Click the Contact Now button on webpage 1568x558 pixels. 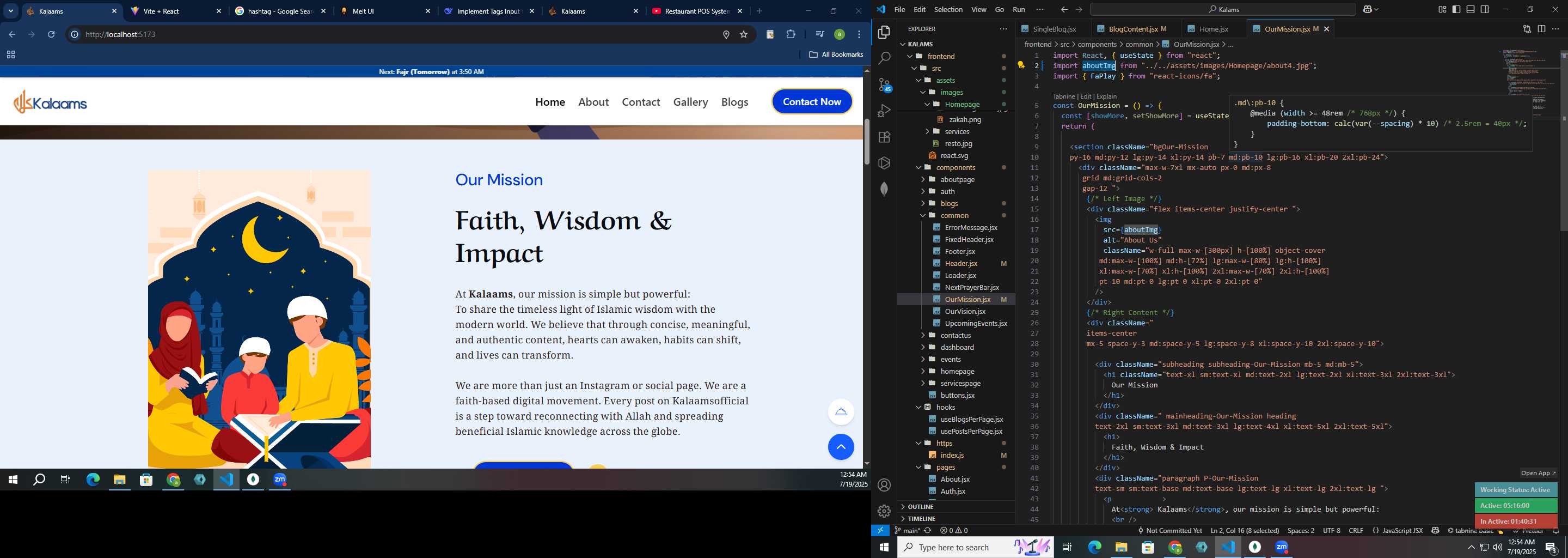pyautogui.click(x=811, y=102)
